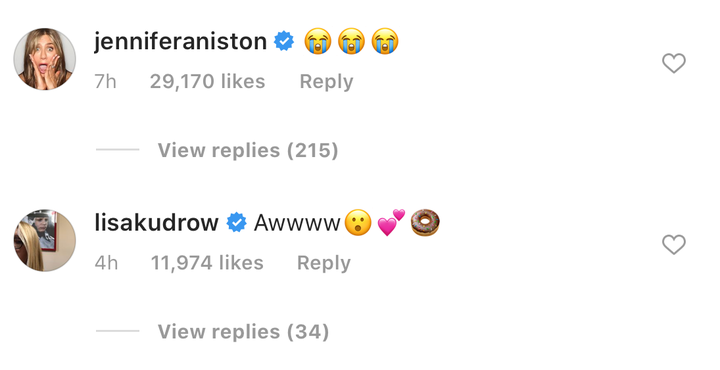Open jenniferaniston's profile picture
Screen dimensions: 720x370
point(45,59)
